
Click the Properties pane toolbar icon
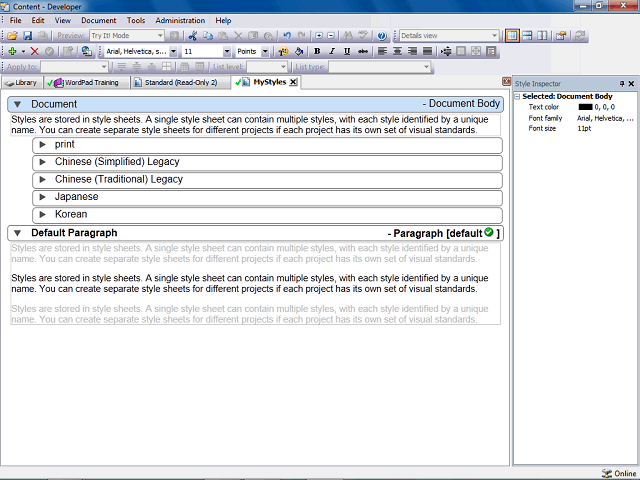tap(561, 36)
